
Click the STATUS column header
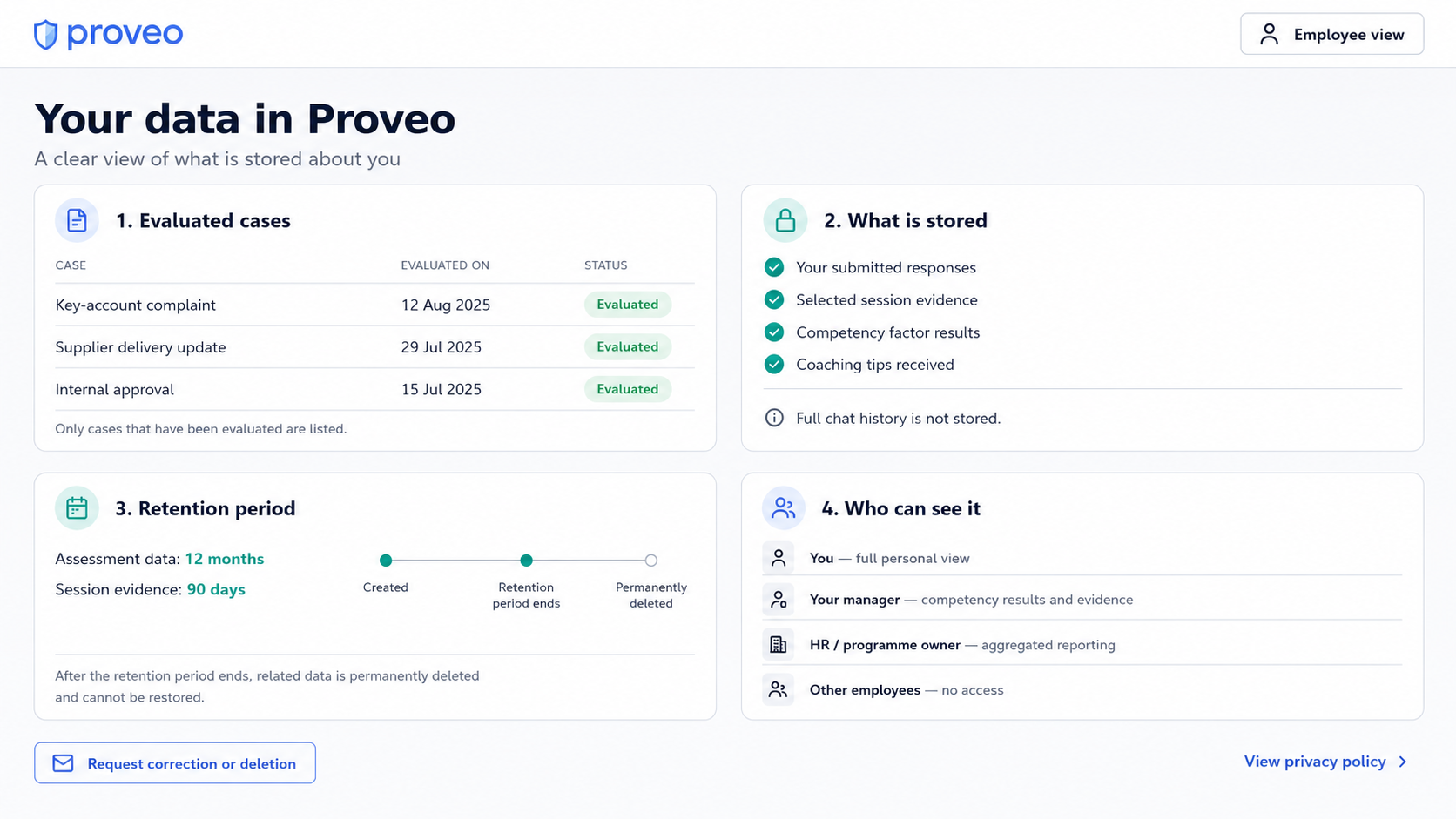click(606, 265)
